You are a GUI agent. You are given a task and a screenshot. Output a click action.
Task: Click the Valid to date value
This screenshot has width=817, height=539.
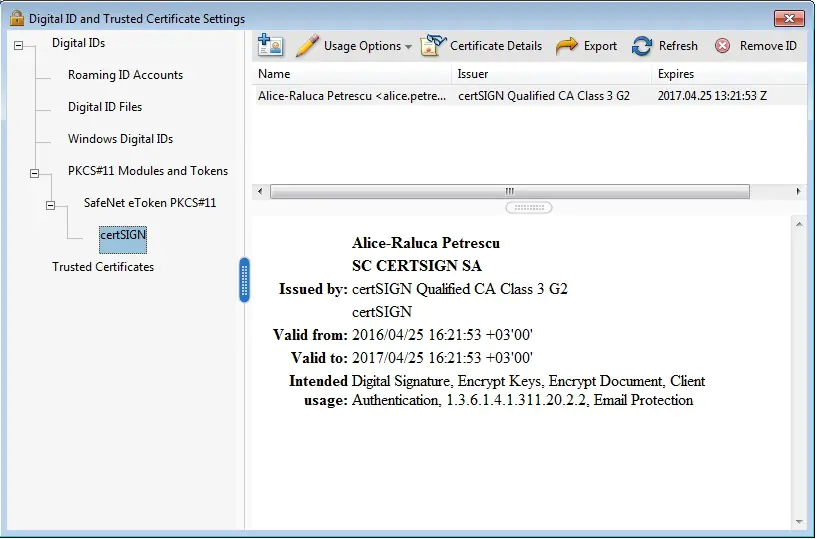click(x=442, y=358)
